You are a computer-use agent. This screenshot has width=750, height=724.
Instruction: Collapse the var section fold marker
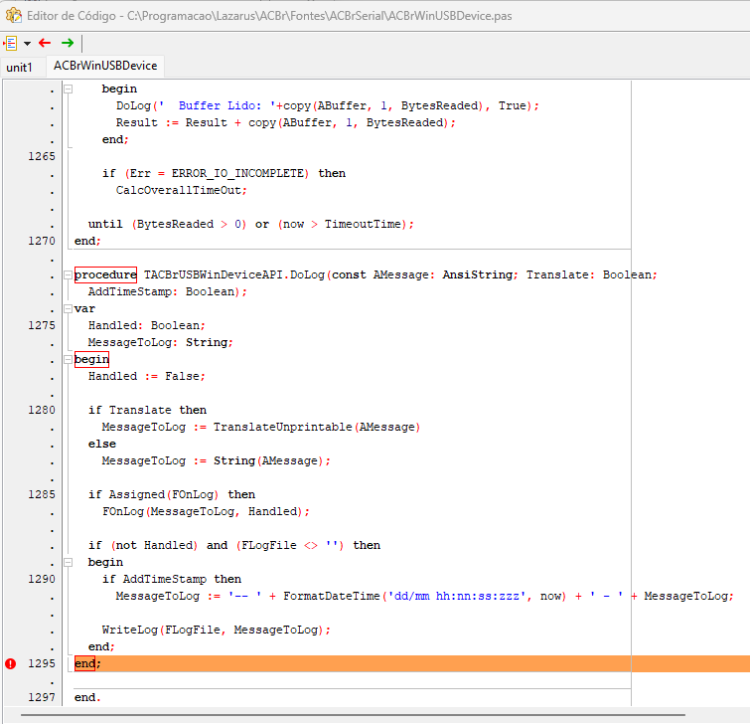68,309
